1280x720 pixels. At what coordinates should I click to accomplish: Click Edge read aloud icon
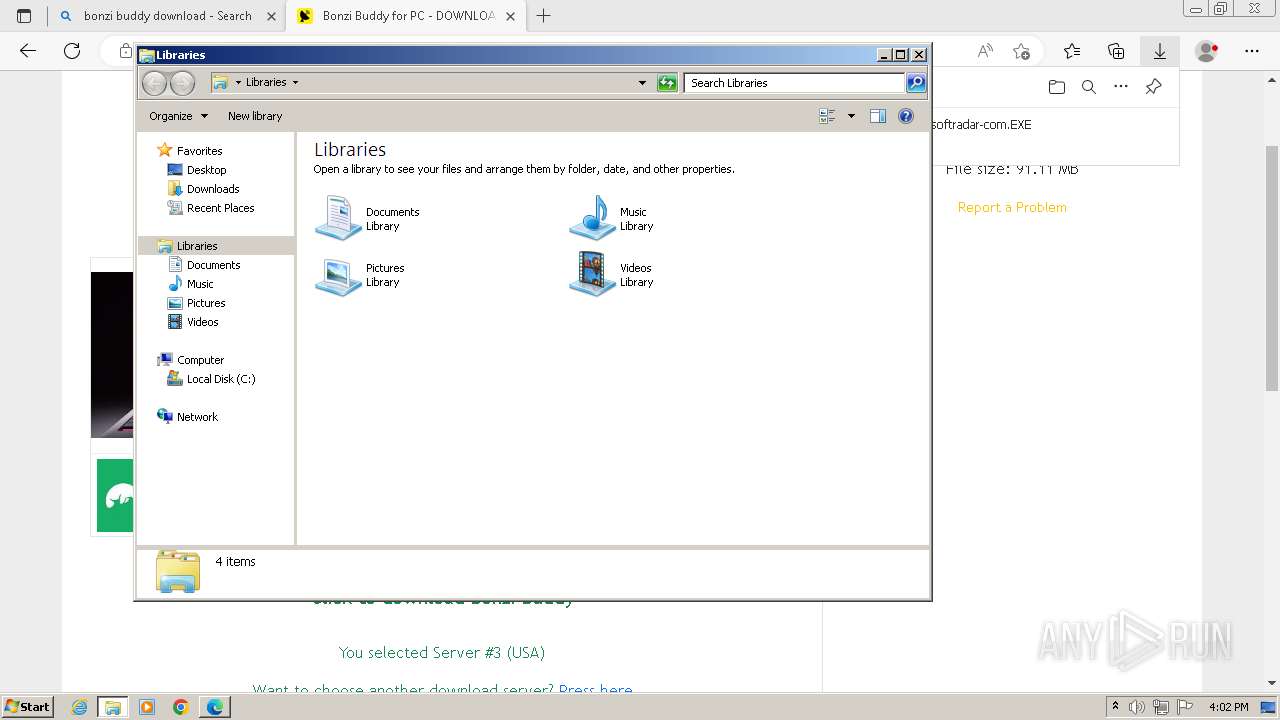985,51
